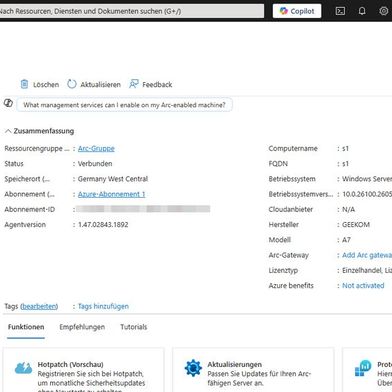The height and width of the screenshot is (392, 392).
Task: Switch to the Tutorials tab
Action: pyautogui.click(x=134, y=327)
